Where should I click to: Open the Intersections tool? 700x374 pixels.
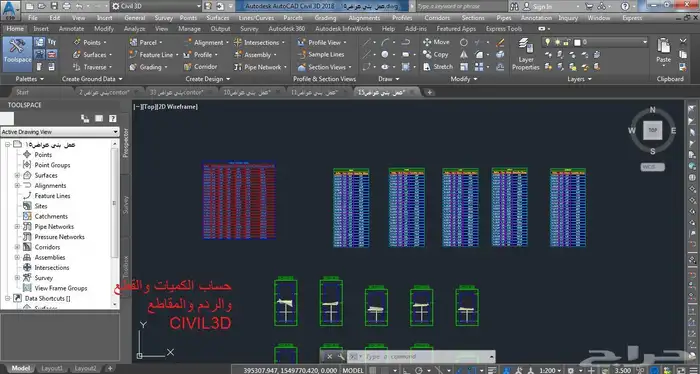(x=259, y=42)
